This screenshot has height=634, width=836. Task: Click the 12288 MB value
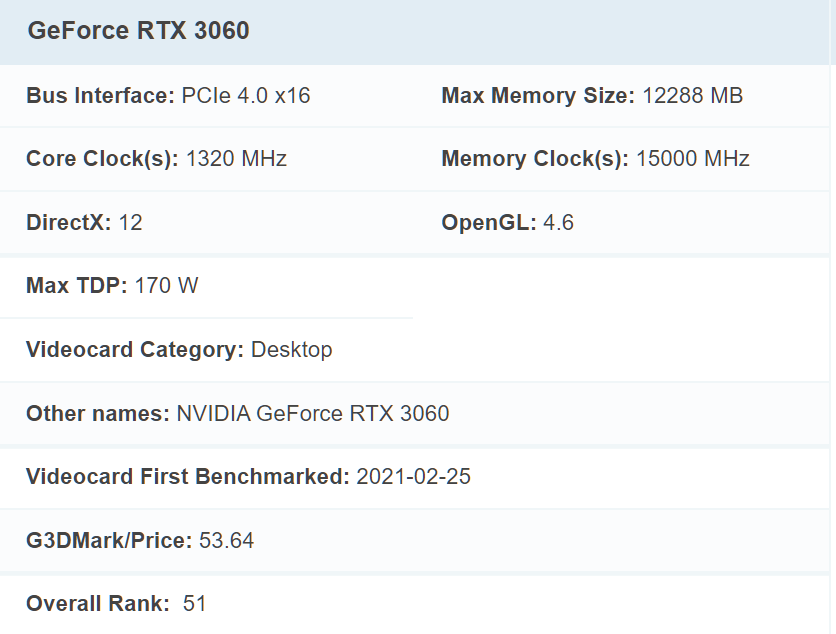693,95
